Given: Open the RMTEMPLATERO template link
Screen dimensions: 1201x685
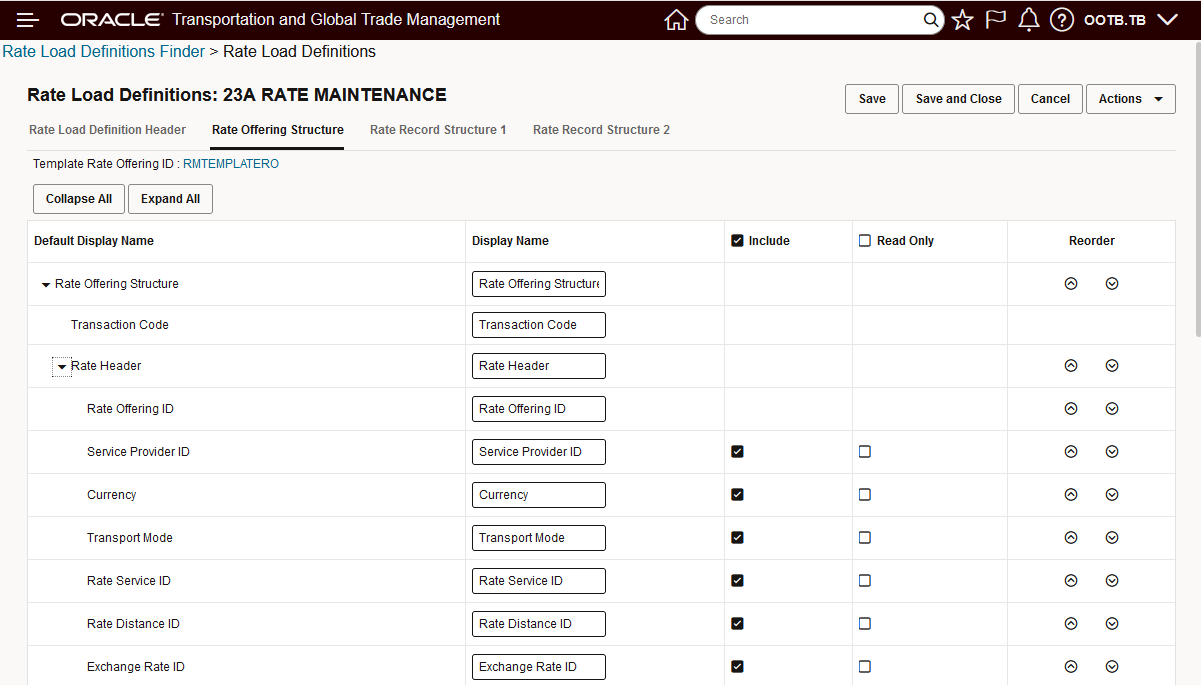Looking at the screenshot, I should point(231,164).
